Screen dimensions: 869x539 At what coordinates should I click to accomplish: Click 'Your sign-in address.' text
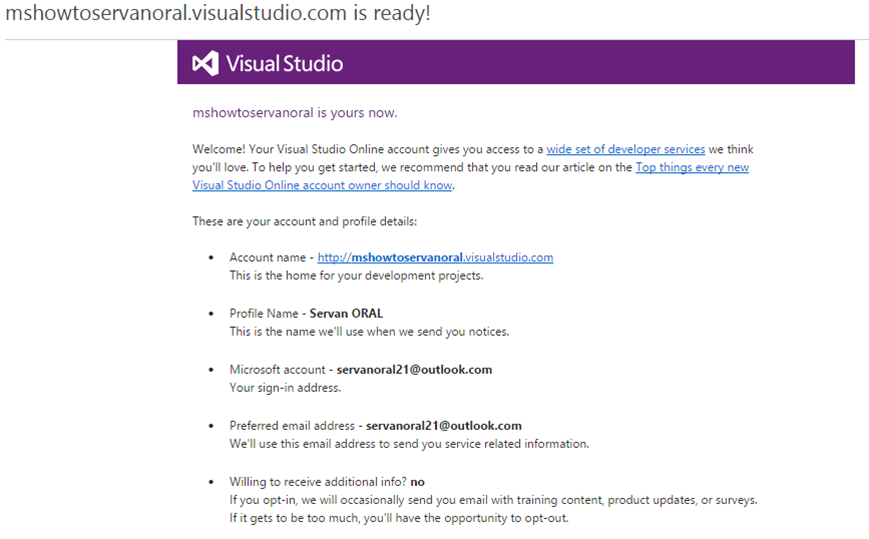pyautogui.click(x=285, y=388)
